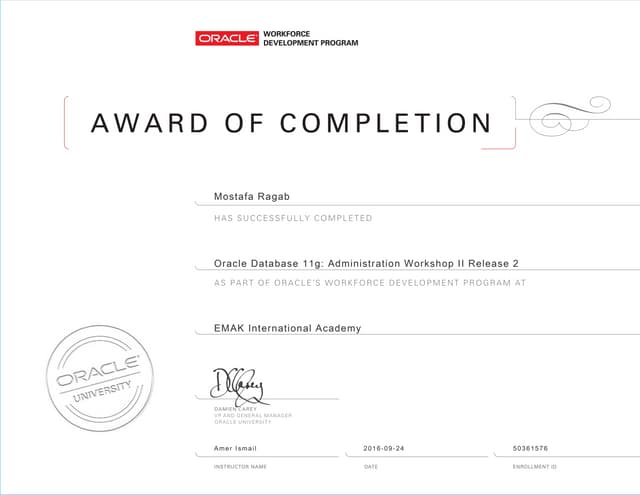This screenshot has height=495, width=640.
Task: Click the red Oracle logo
Action: (x=227, y=38)
